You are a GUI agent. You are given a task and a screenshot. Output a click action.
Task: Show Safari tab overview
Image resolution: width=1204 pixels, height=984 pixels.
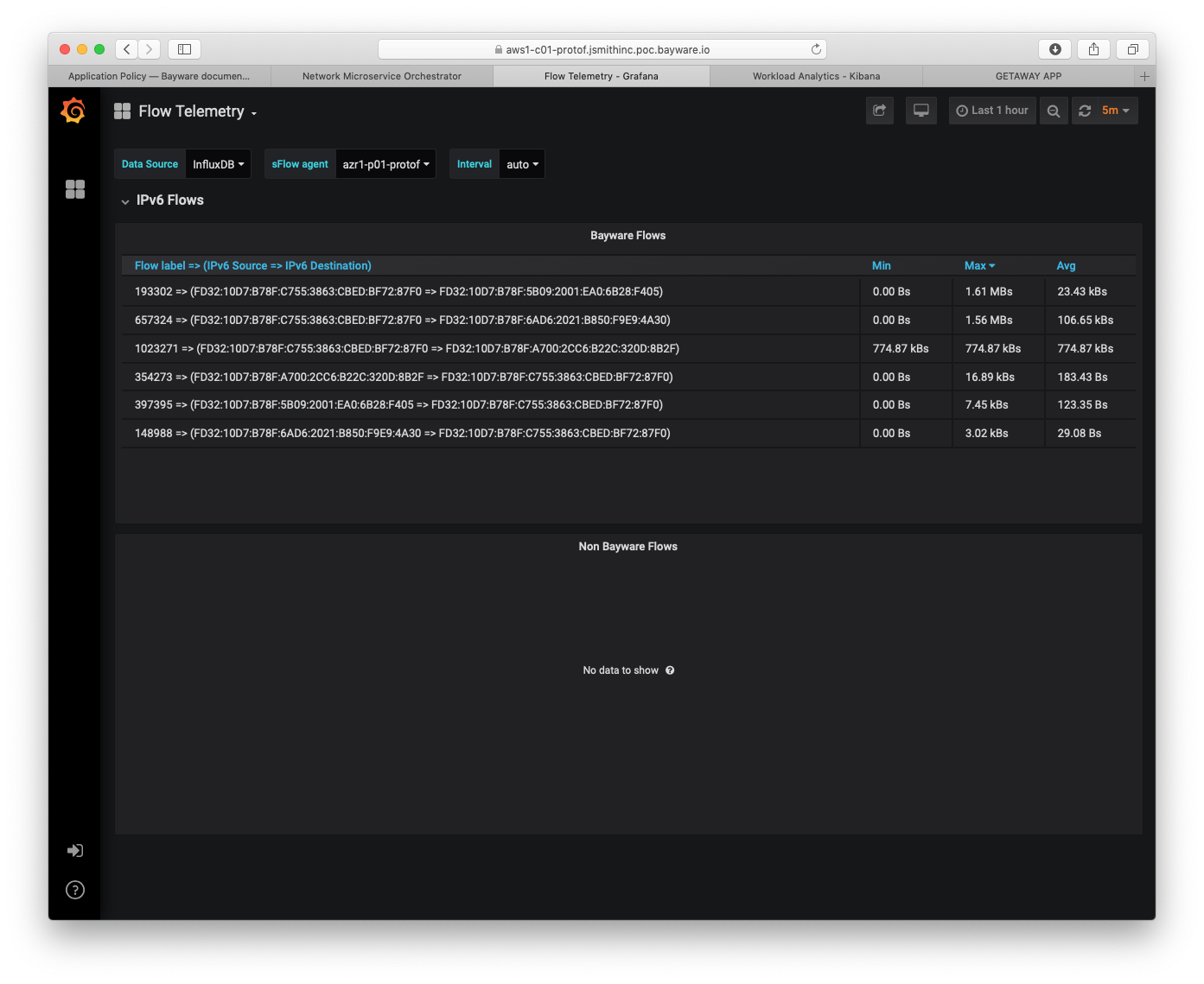(x=1132, y=49)
